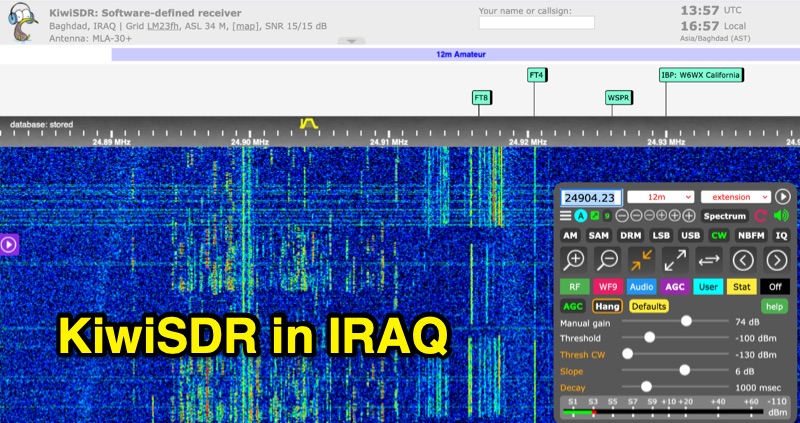Screen dimensions: 800x423
Task: Click the green help button
Action: click(x=774, y=306)
